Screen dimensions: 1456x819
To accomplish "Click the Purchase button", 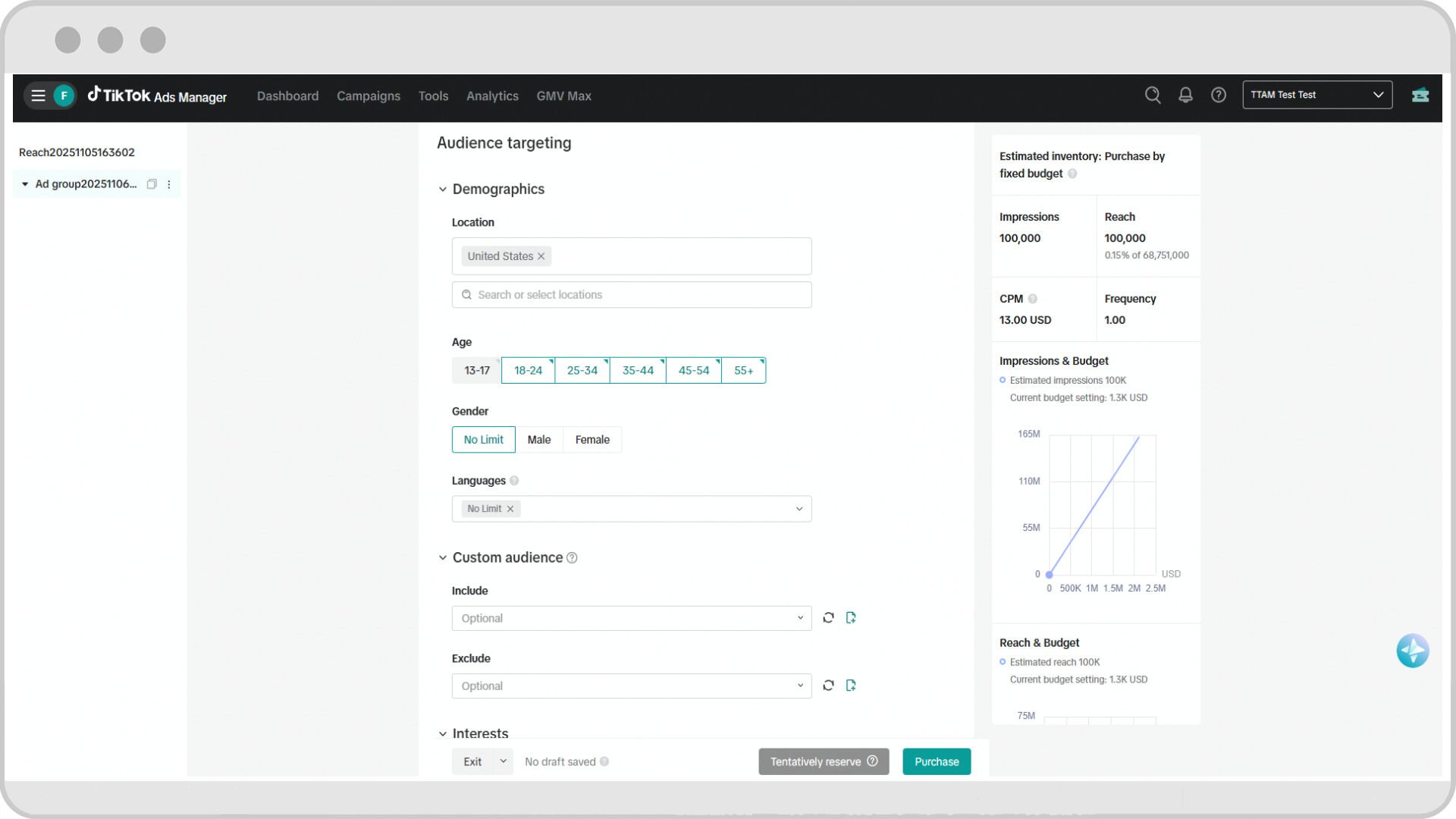I will (937, 761).
